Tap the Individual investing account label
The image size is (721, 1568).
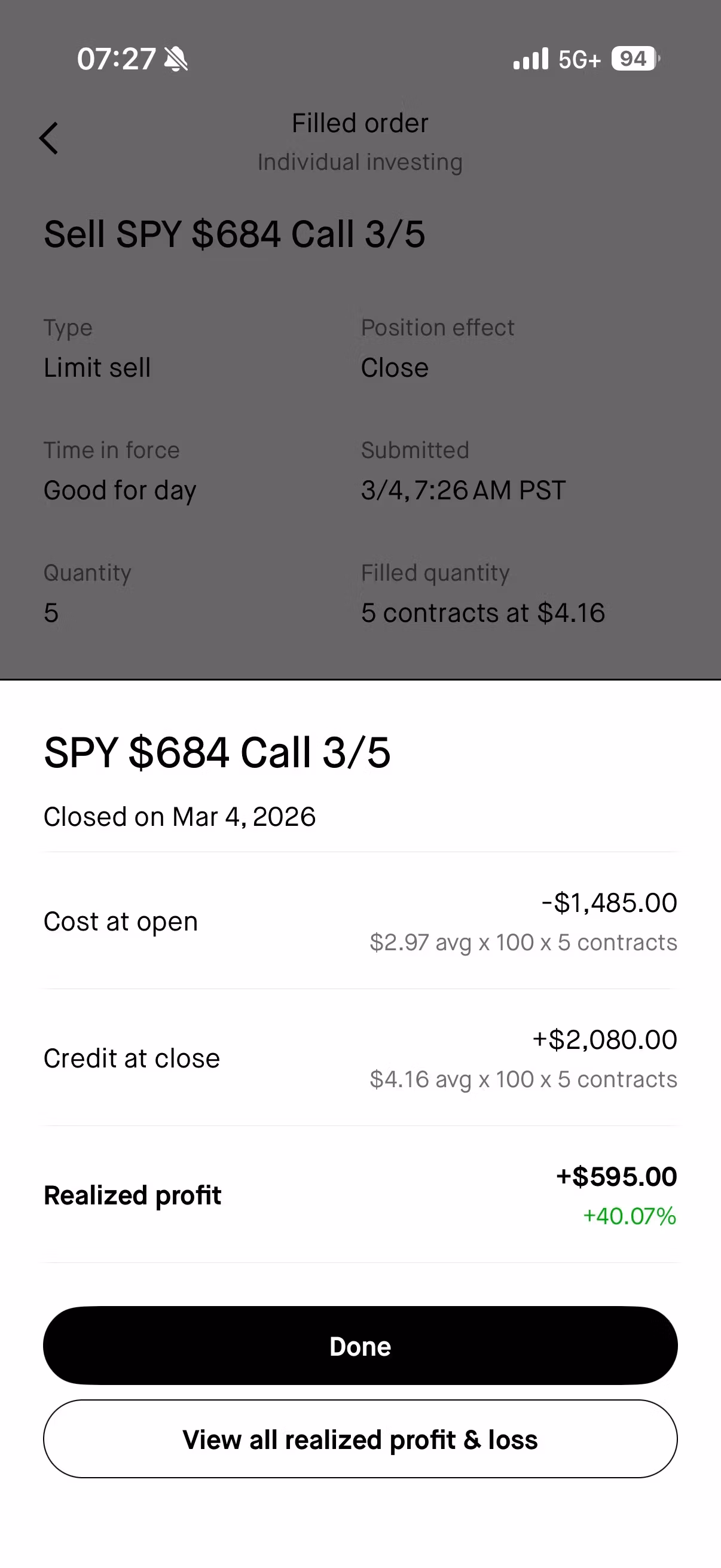coord(360,163)
